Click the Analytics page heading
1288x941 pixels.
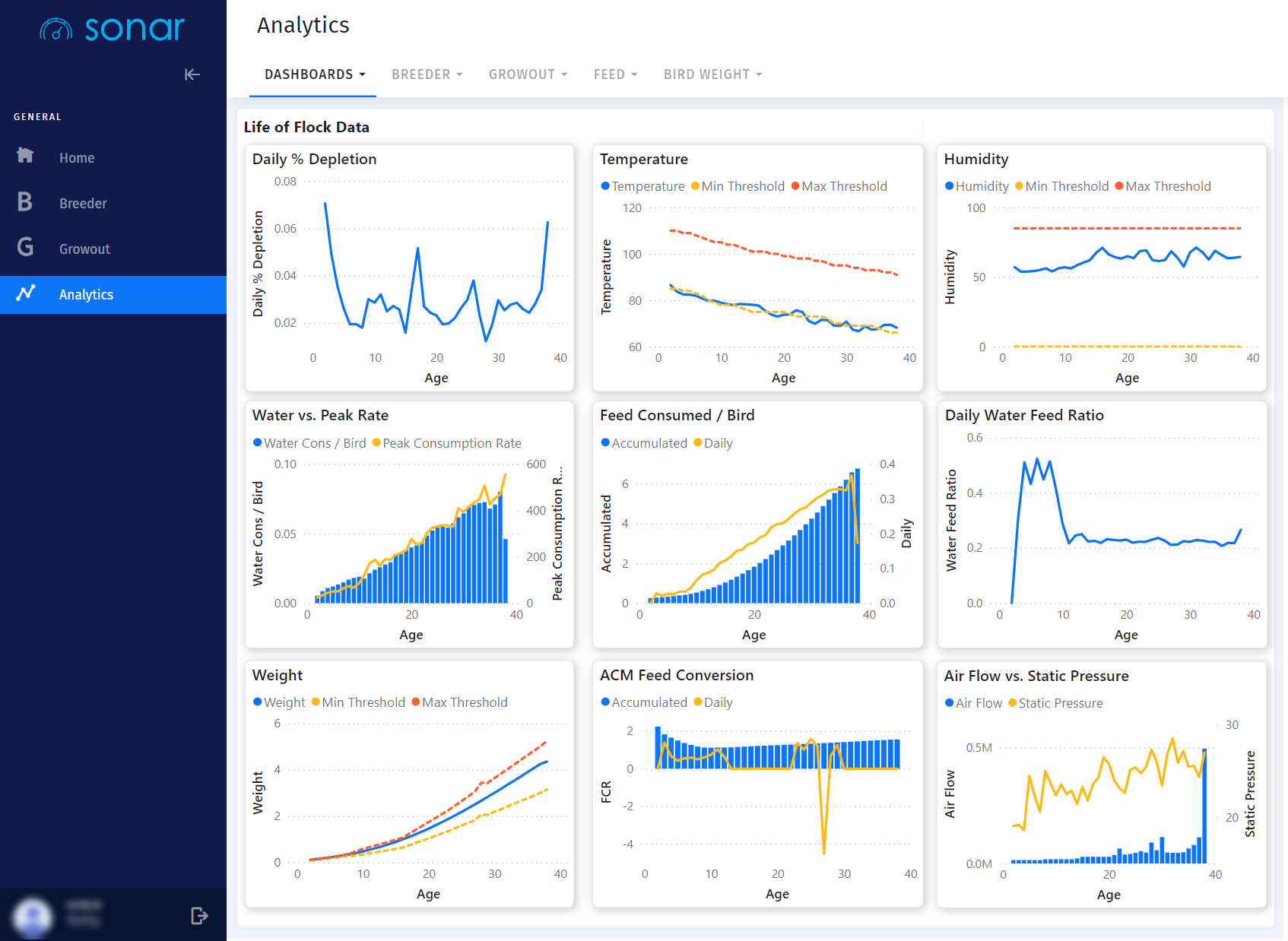pyautogui.click(x=303, y=25)
